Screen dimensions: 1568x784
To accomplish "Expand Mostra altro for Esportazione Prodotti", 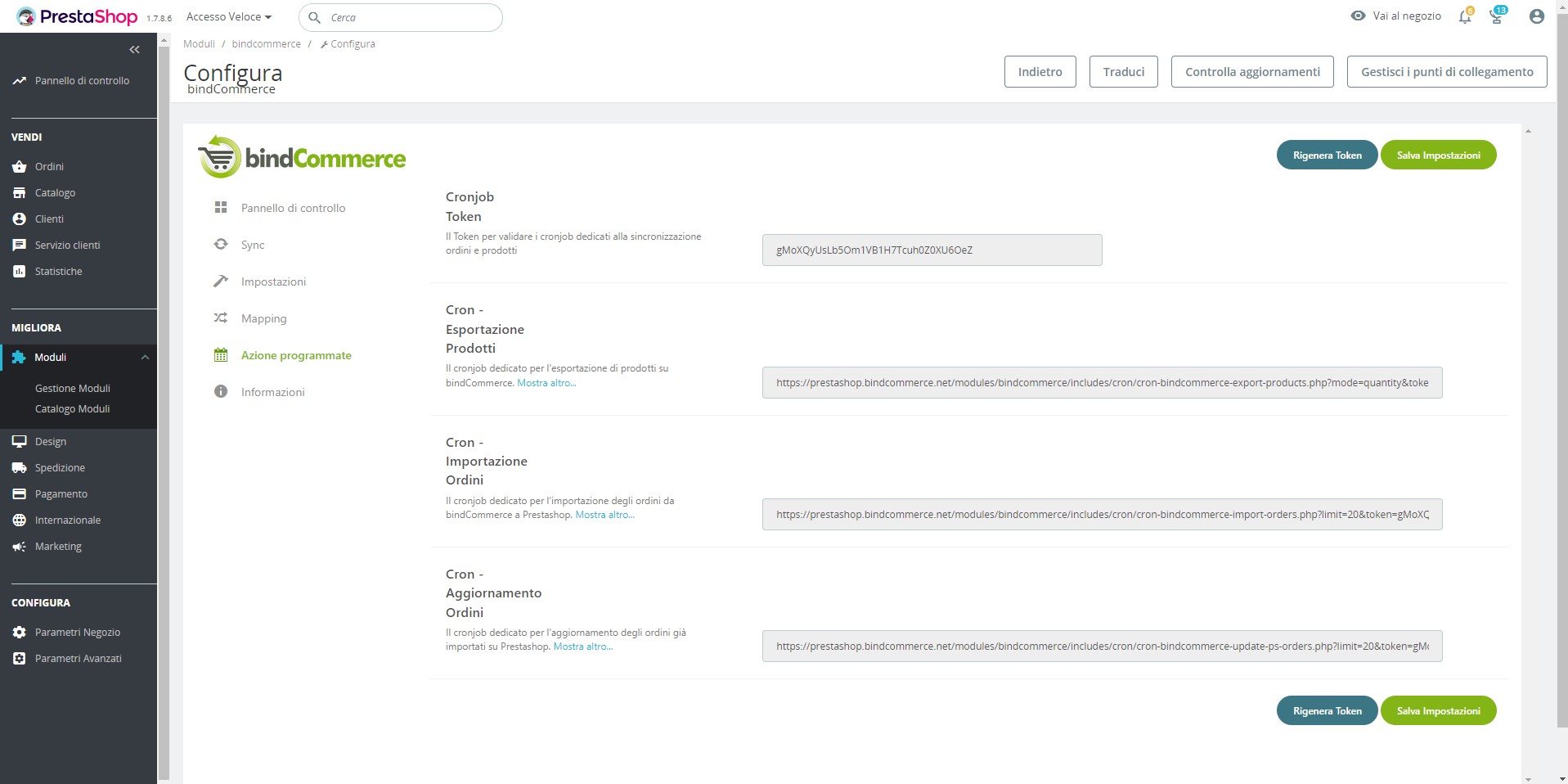I will [x=546, y=383].
